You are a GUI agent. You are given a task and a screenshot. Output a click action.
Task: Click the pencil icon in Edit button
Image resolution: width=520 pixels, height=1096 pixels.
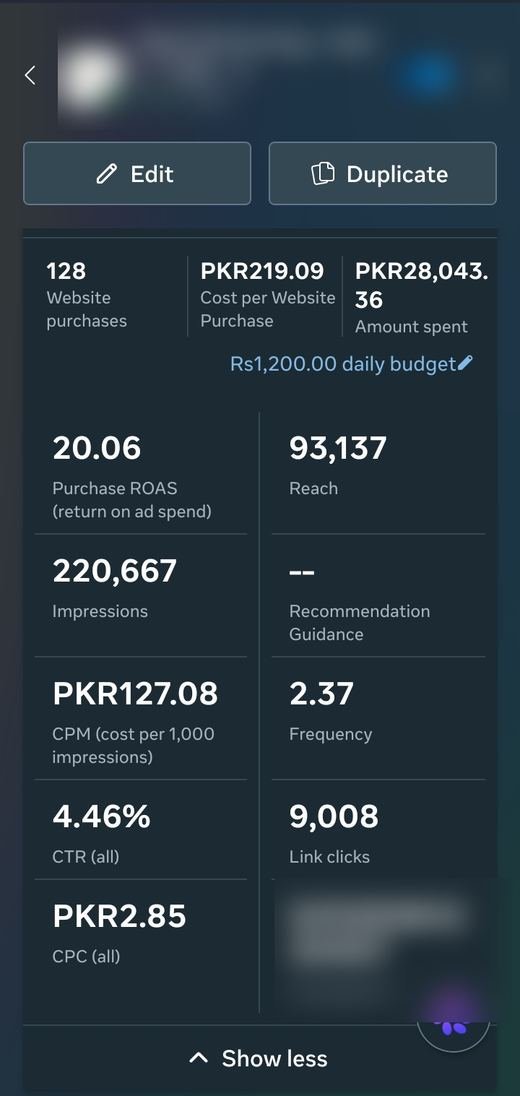107,173
